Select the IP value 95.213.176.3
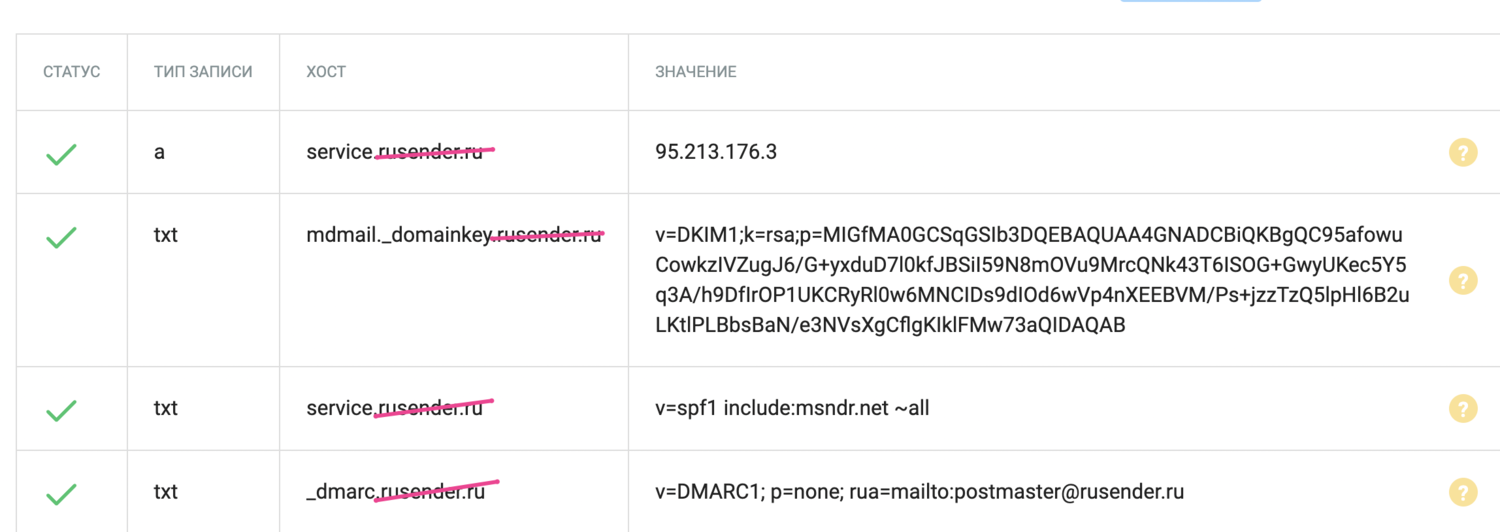 click(x=716, y=152)
